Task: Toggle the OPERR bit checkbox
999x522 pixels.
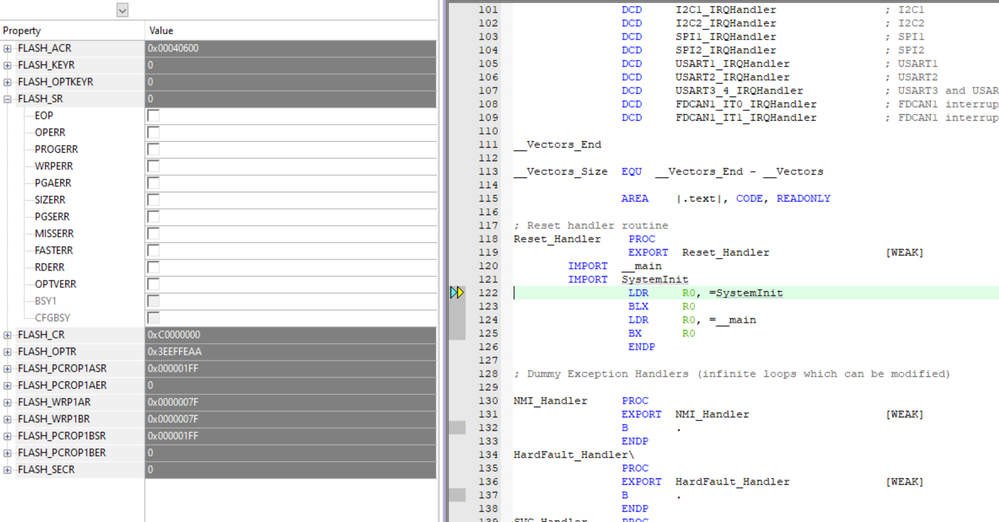Action: coord(154,133)
